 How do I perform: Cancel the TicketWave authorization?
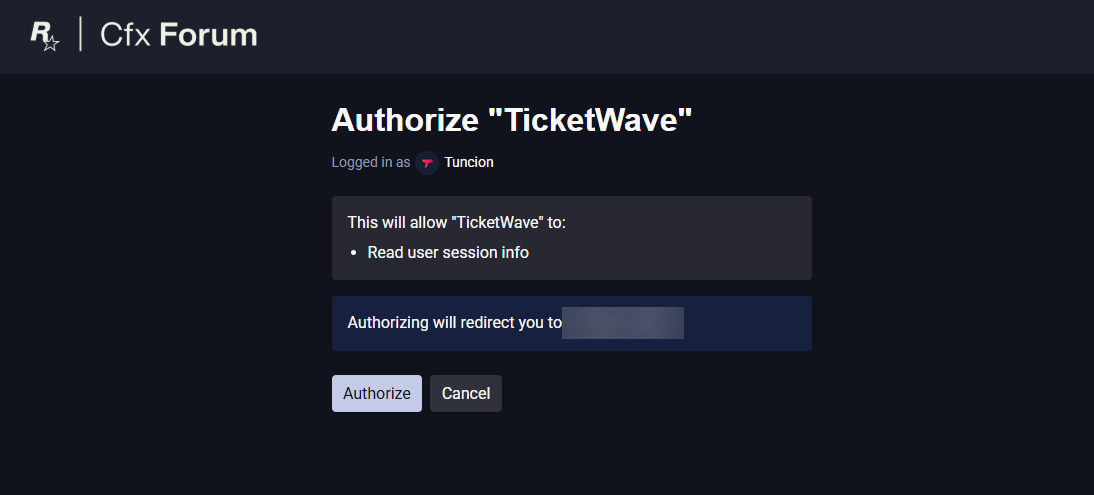[x=465, y=393]
